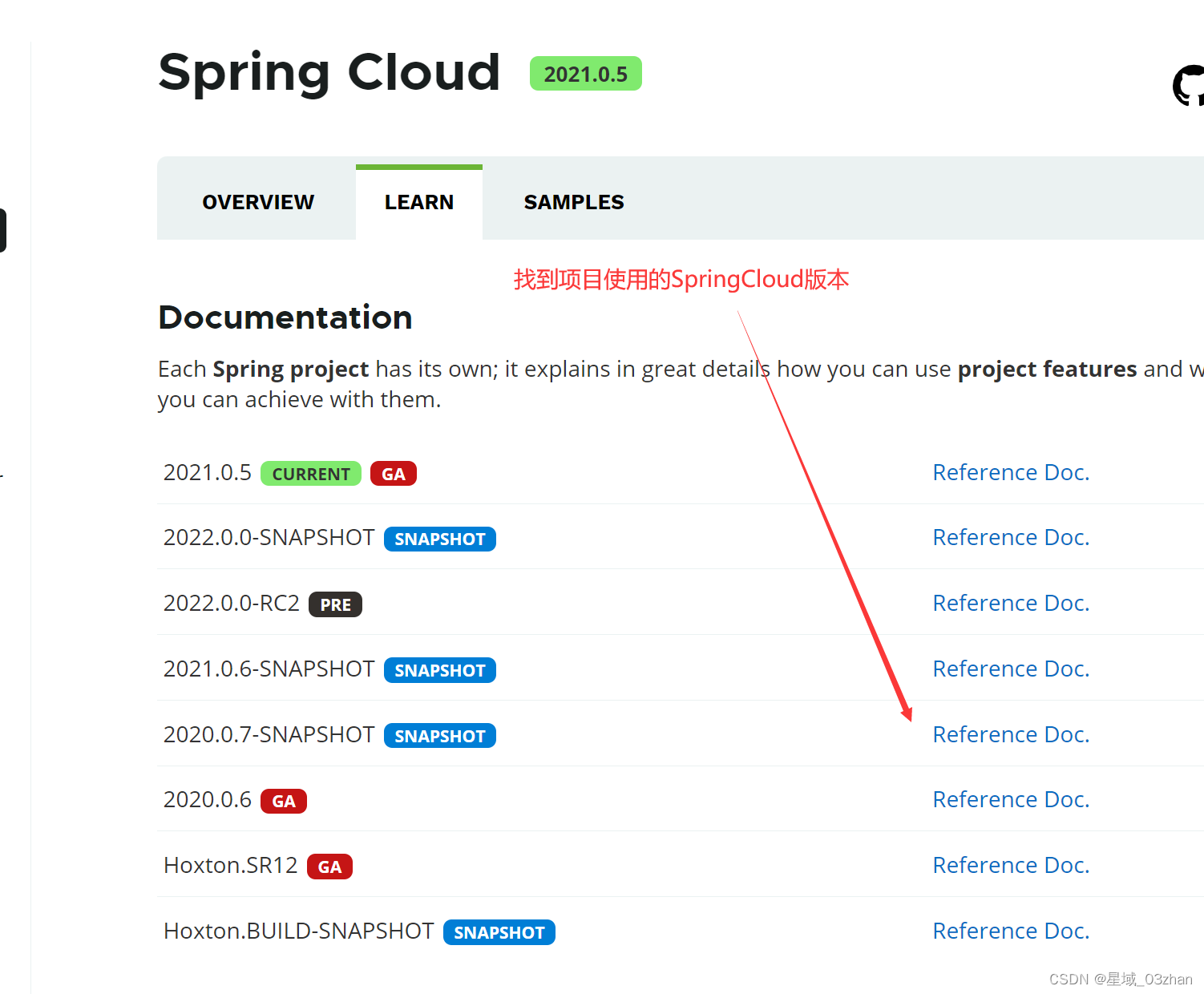Open Reference Doc for 2022.0.0-SNAPSHOT
Viewport: 1204px width, 994px height.
[x=1011, y=537]
